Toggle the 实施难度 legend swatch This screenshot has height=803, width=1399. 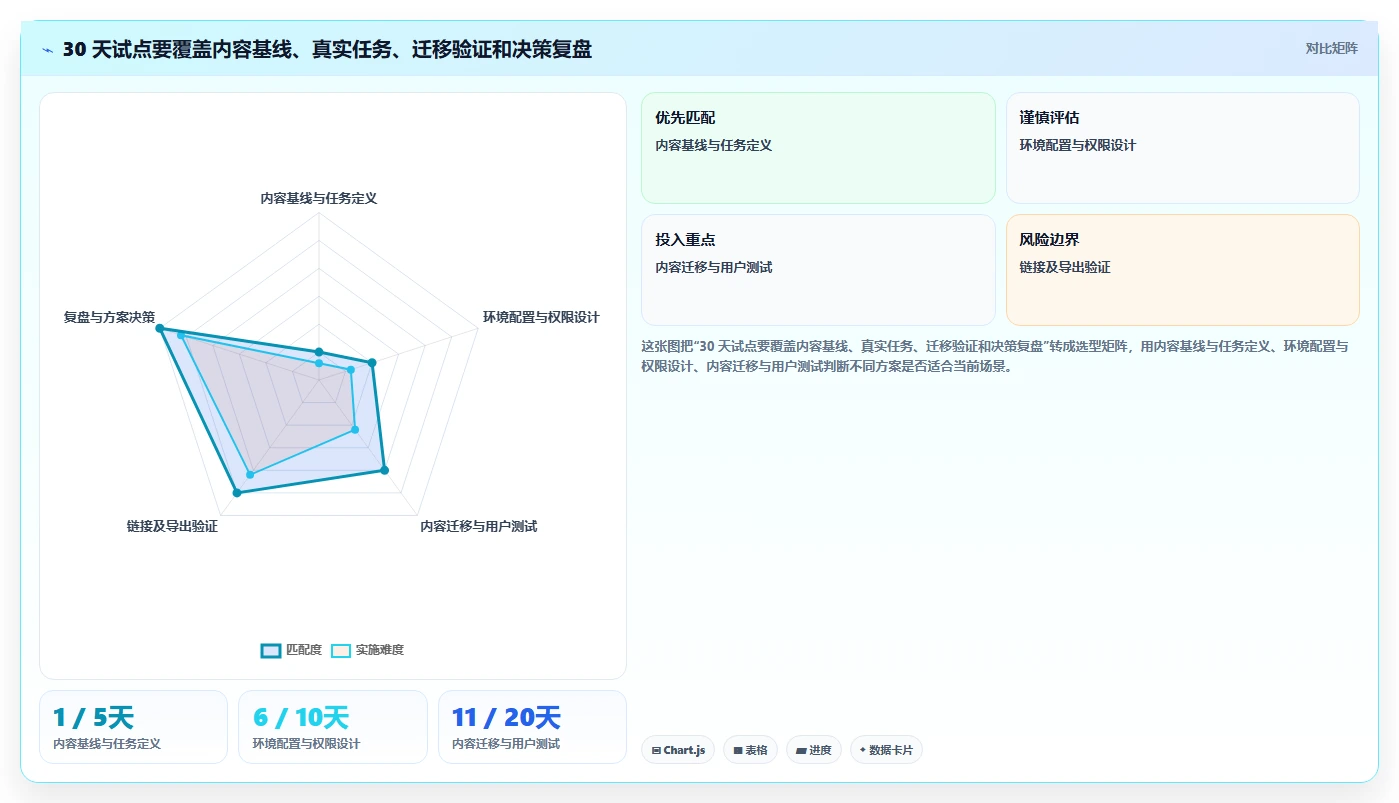click(x=341, y=650)
